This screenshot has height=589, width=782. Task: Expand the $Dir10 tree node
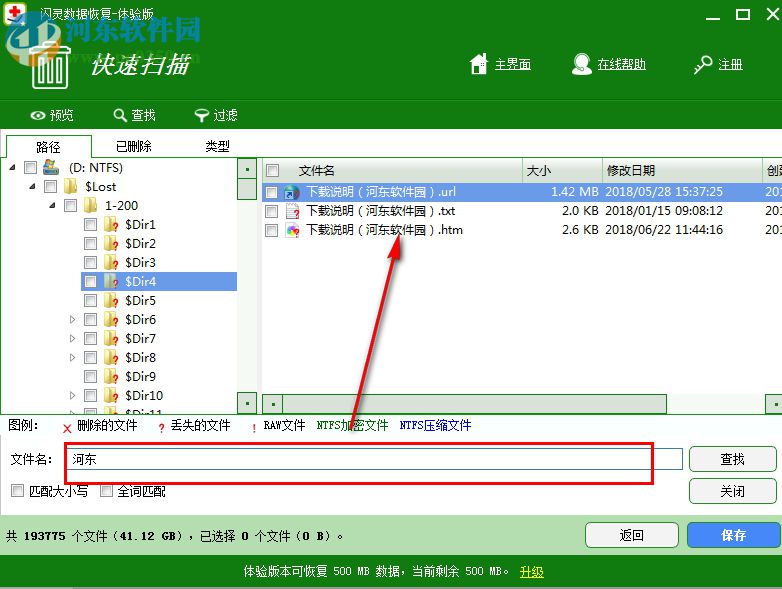point(72,395)
